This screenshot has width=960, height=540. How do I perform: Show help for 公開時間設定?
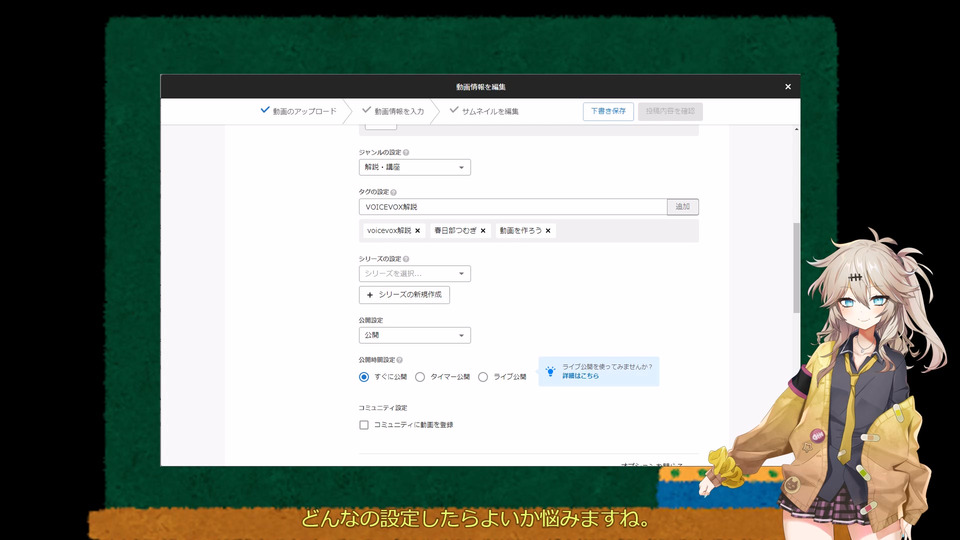tap(400, 360)
